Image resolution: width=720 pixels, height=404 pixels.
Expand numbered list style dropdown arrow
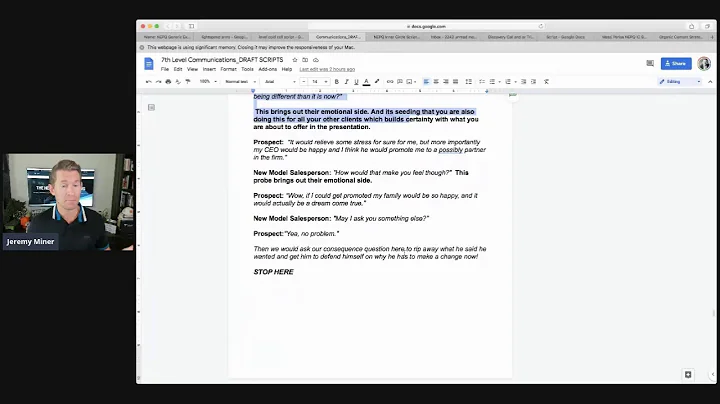coord(515,82)
